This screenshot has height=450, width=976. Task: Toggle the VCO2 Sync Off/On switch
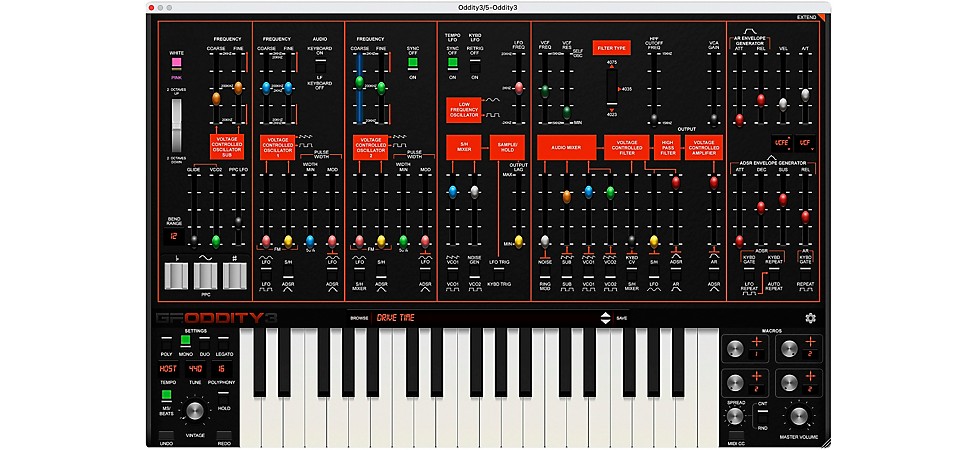413,62
